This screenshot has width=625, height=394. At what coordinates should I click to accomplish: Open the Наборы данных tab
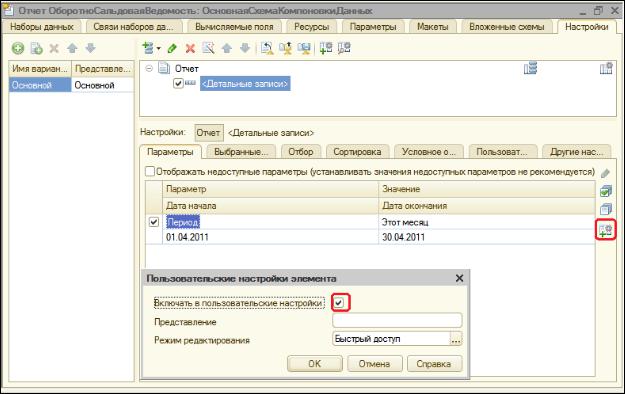[x=41, y=27]
